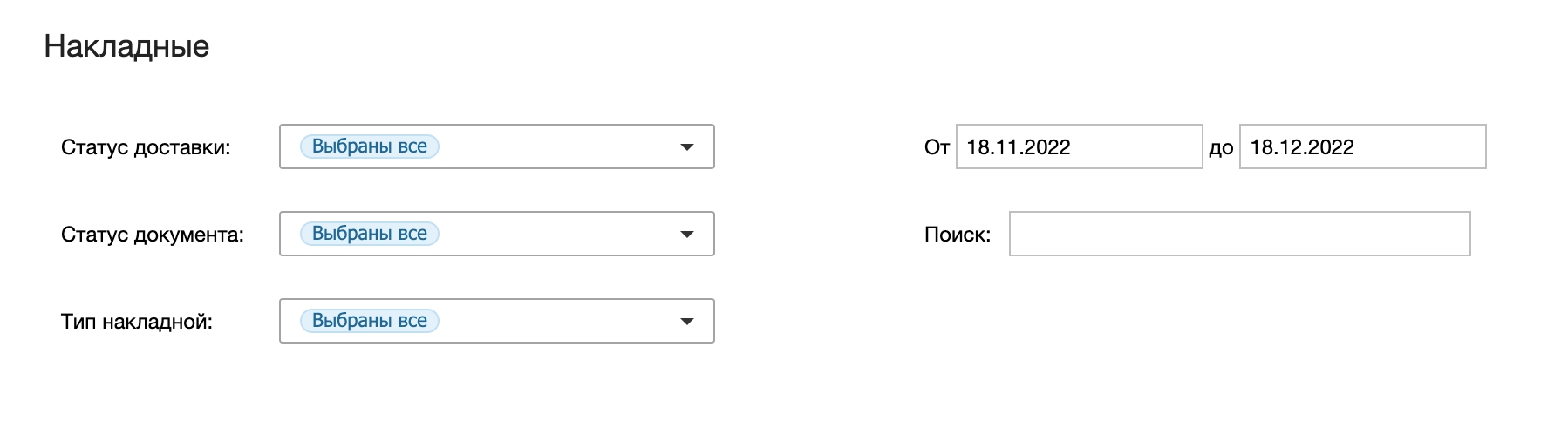Click the От label before start date

[937, 147]
